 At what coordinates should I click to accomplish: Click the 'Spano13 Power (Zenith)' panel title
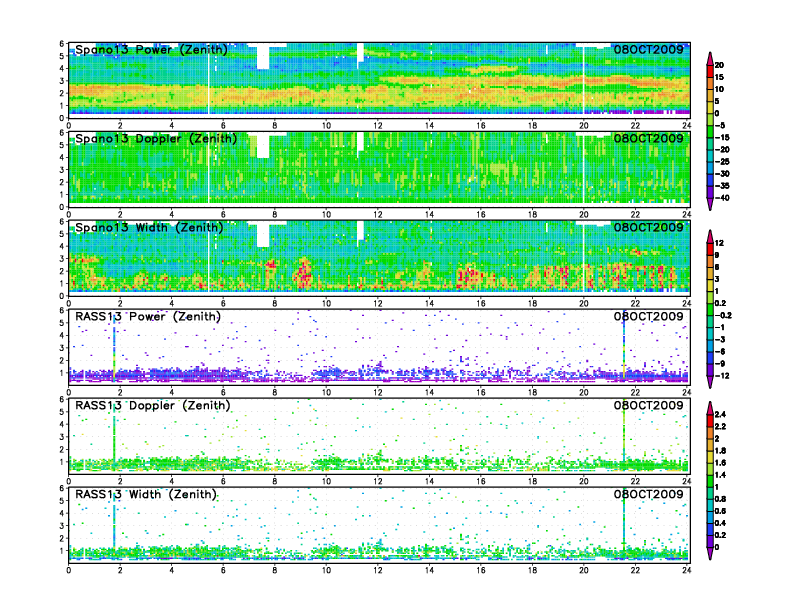[152, 50]
